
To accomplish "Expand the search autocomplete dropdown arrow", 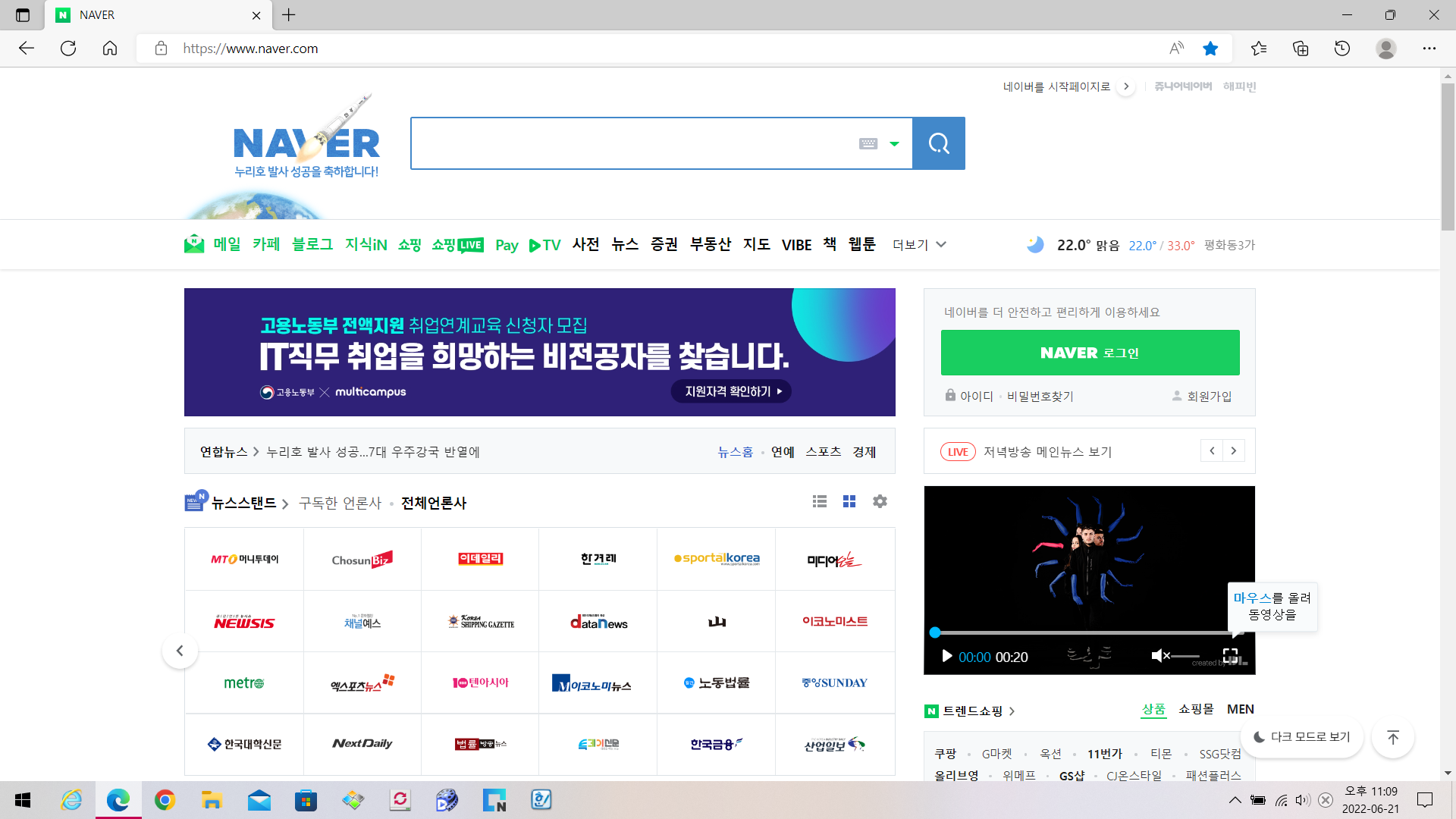I will (895, 144).
